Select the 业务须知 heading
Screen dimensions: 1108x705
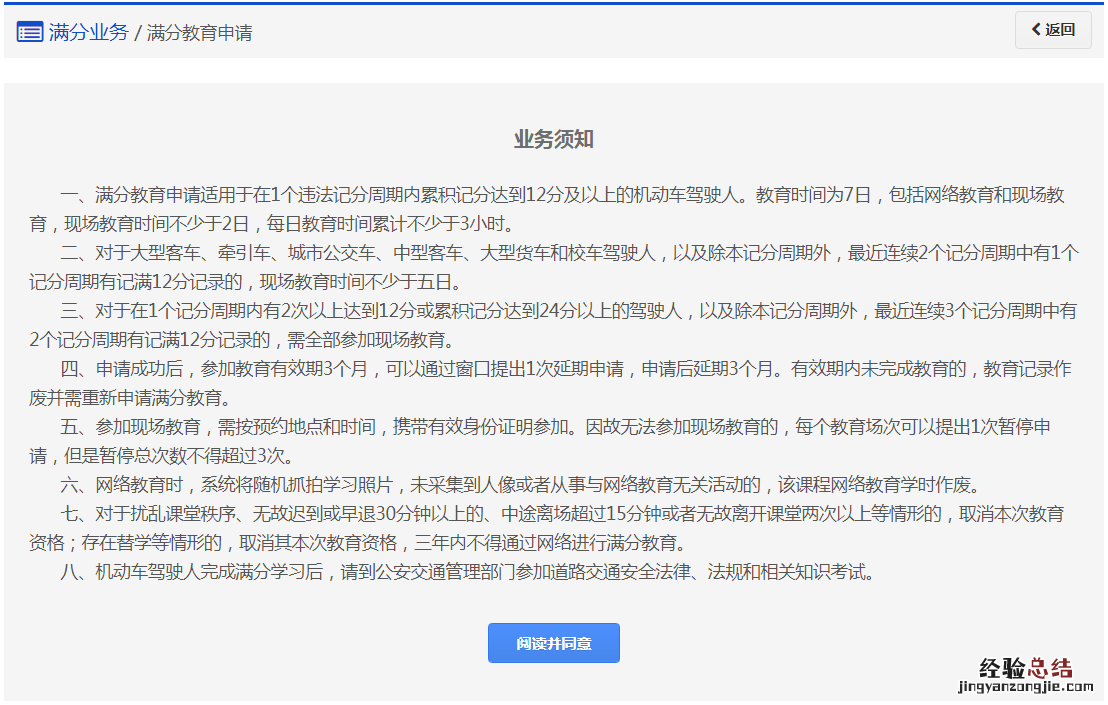point(553,139)
